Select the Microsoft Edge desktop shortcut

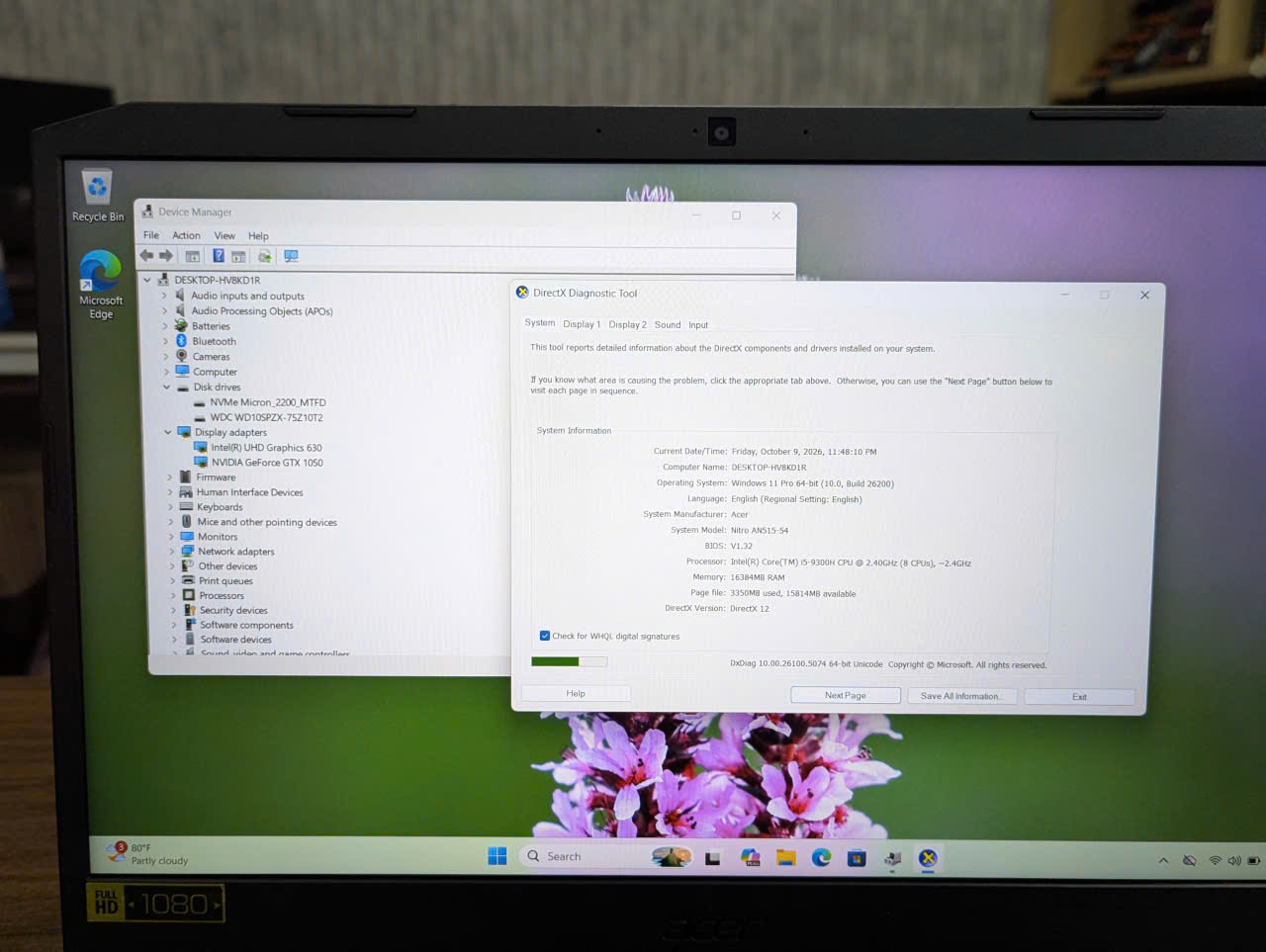[101, 285]
